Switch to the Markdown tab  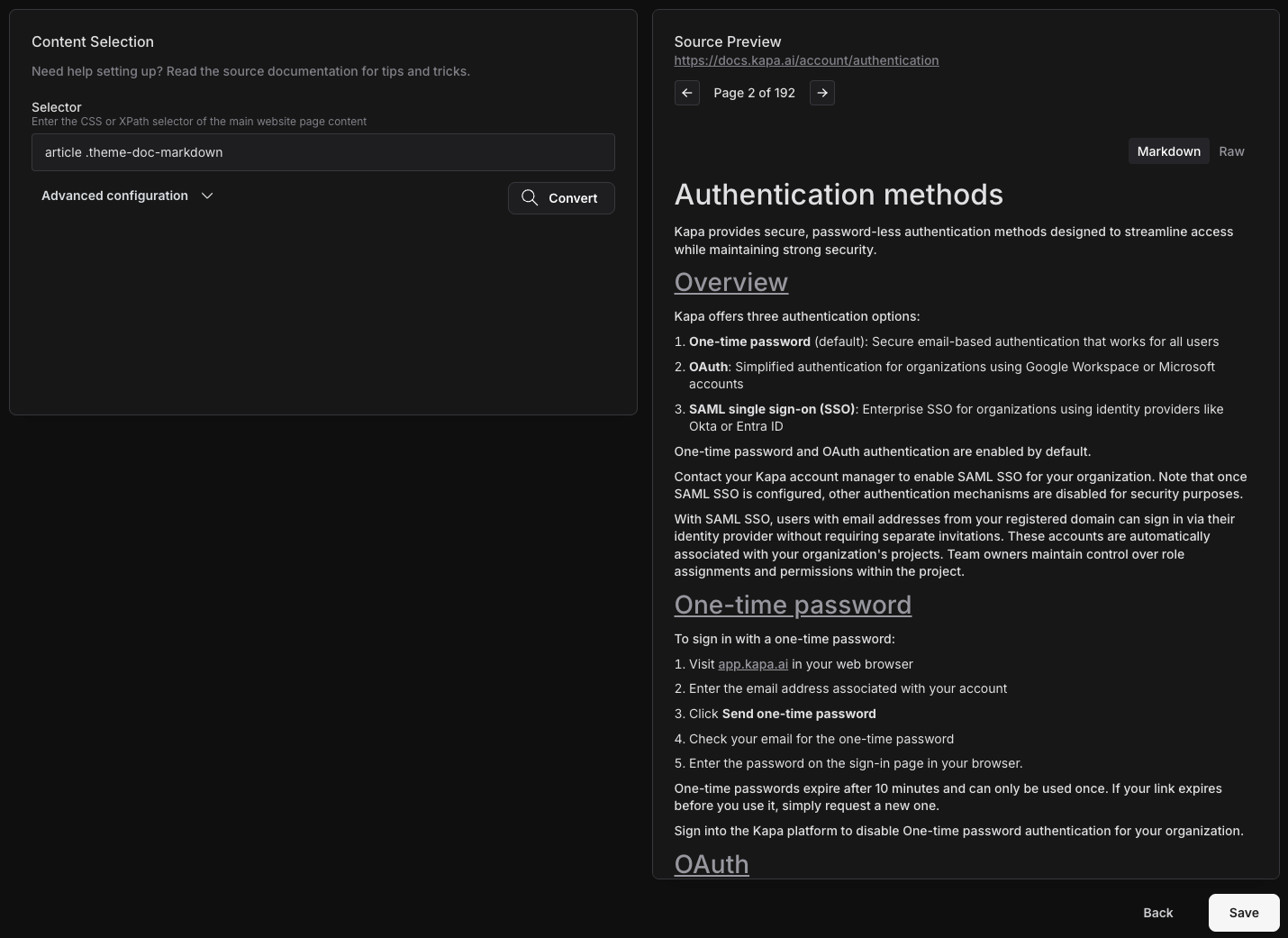click(x=1168, y=151)
